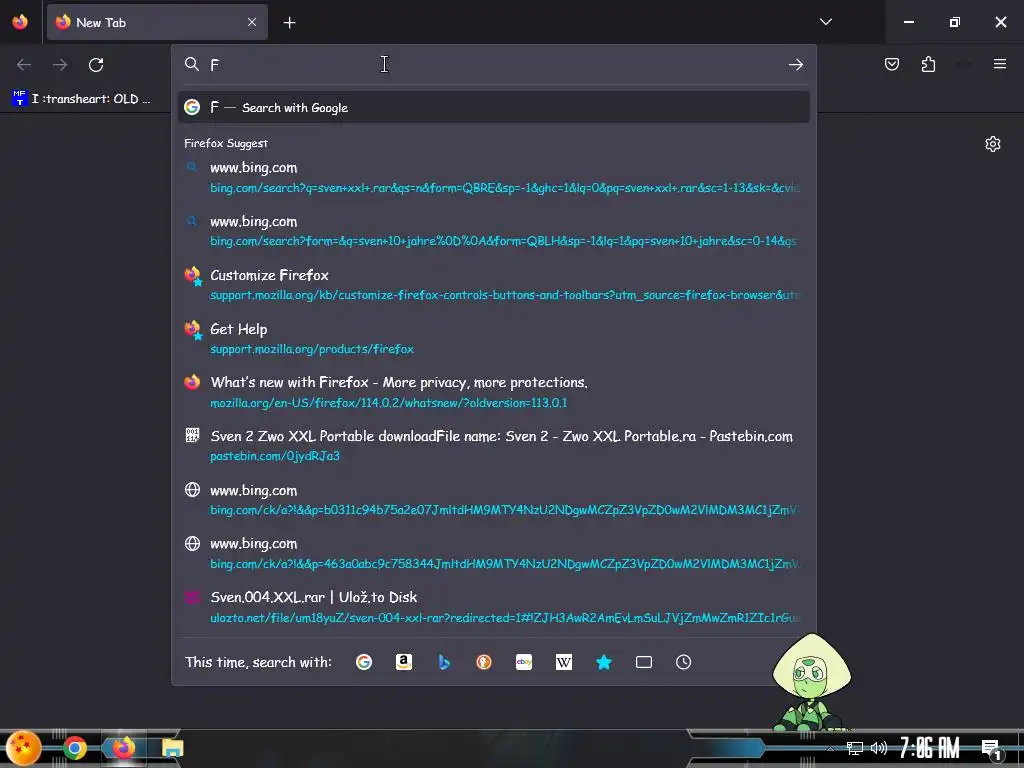The height and width of the screenshot is (768, 1024).
Task: Click the Start orb on taskbar
Action: [24, 748]
